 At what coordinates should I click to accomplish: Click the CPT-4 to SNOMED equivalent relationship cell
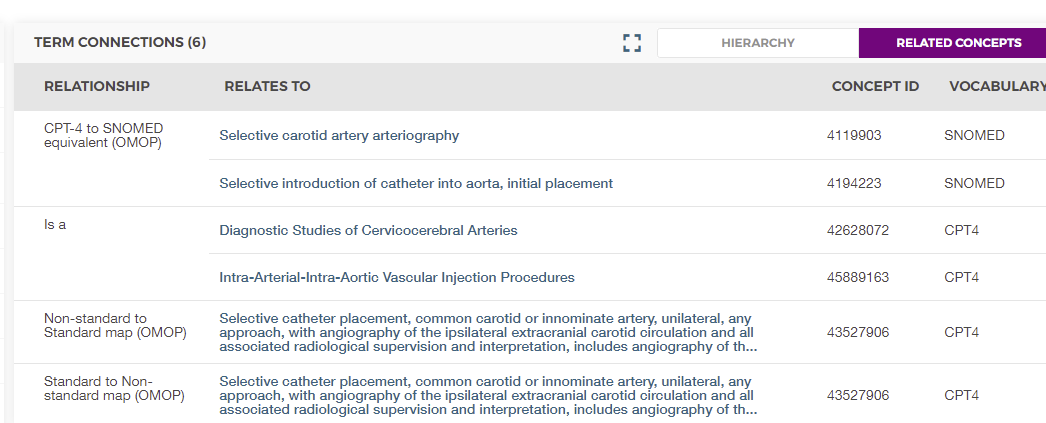point(103,135)
